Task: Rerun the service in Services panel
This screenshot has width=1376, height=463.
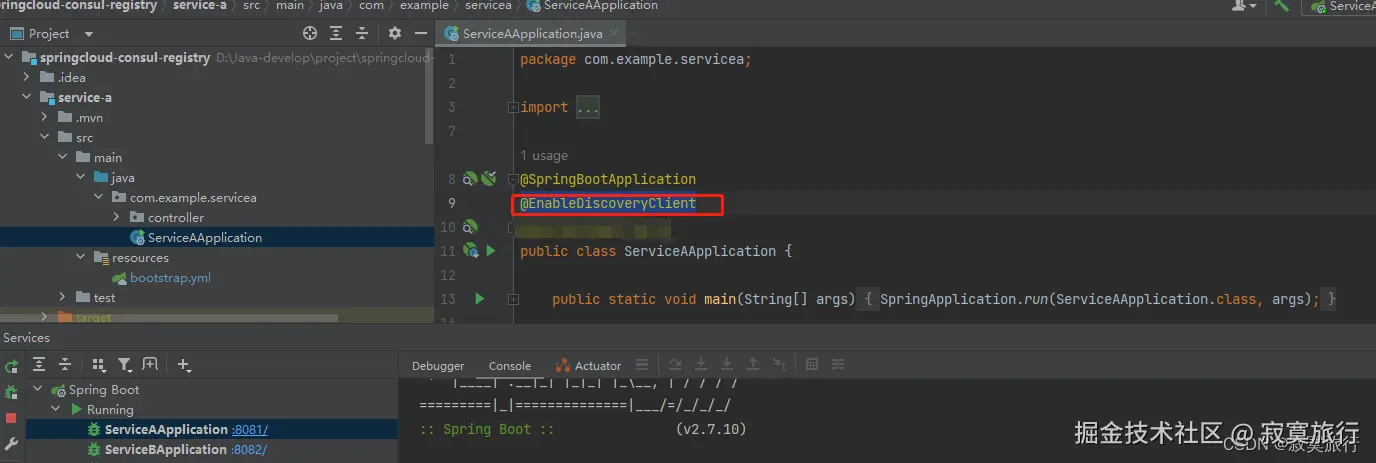Action: 11,368
